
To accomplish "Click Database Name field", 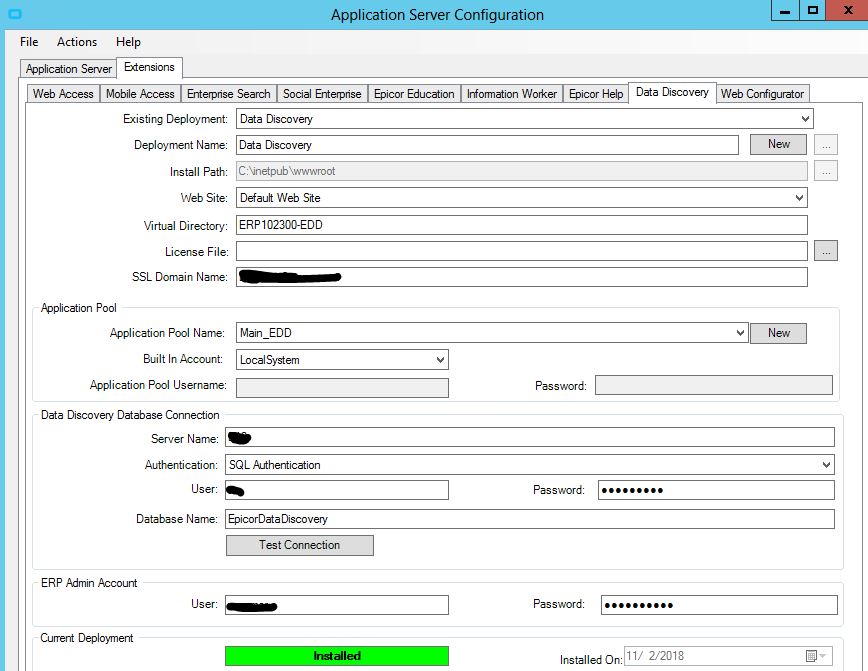I will tap(530, 519).
